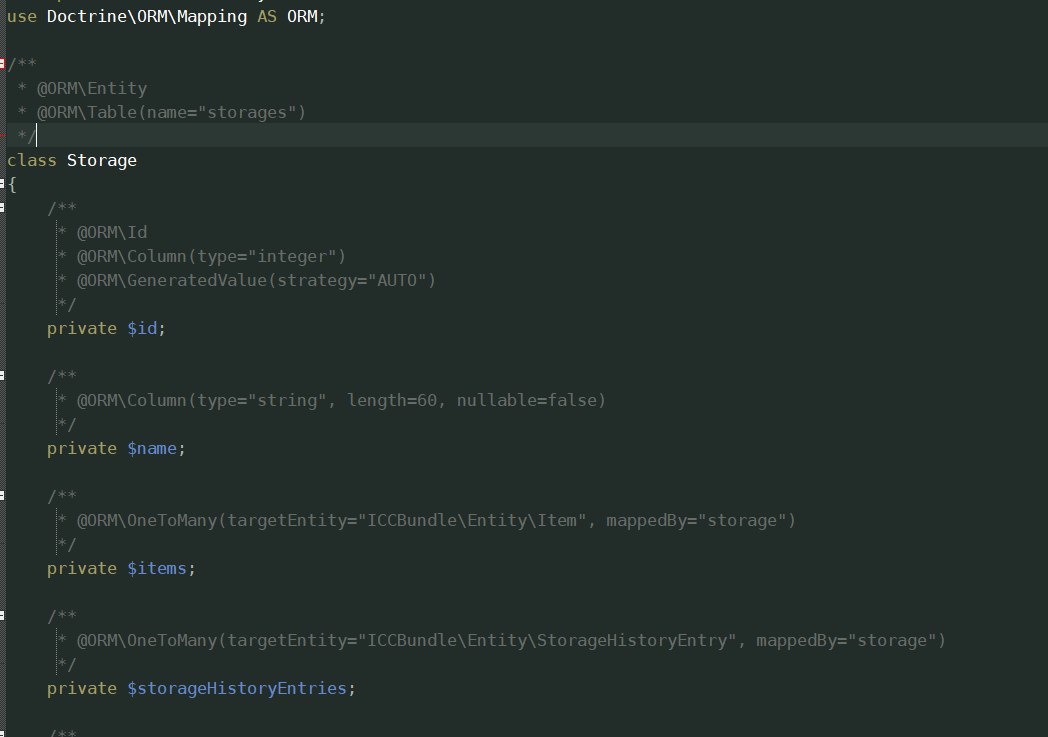Click the @ORM\Entity annotation
This screenshot has height=737, width=1048.
point(92,88)
